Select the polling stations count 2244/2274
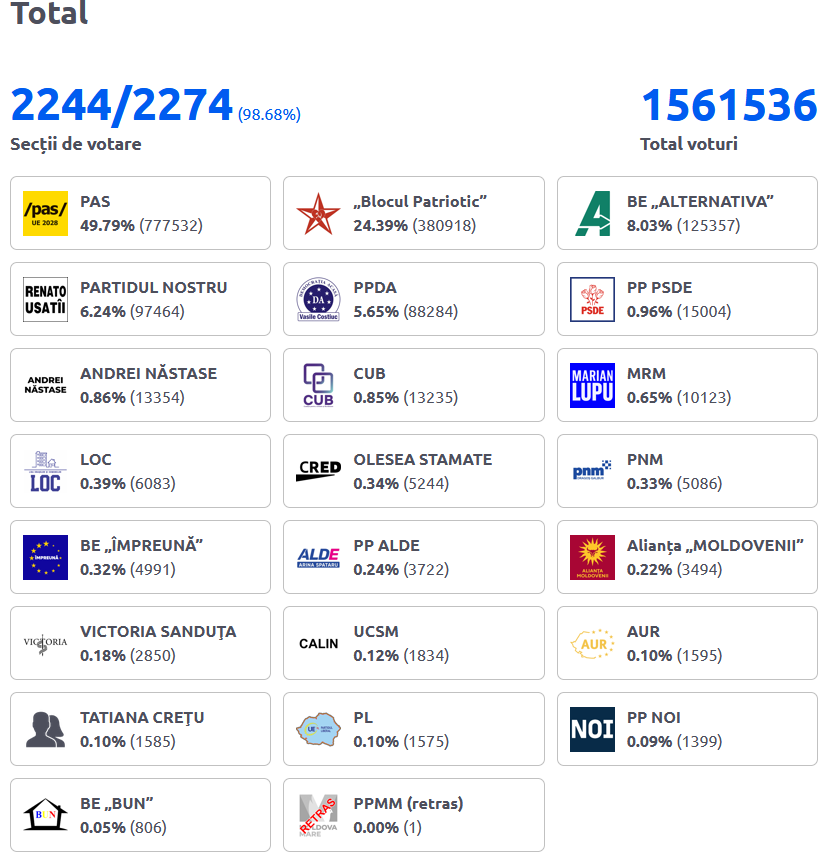Image resolution: width=822 pixels, height=866 pixels. (x=122, y=105)
